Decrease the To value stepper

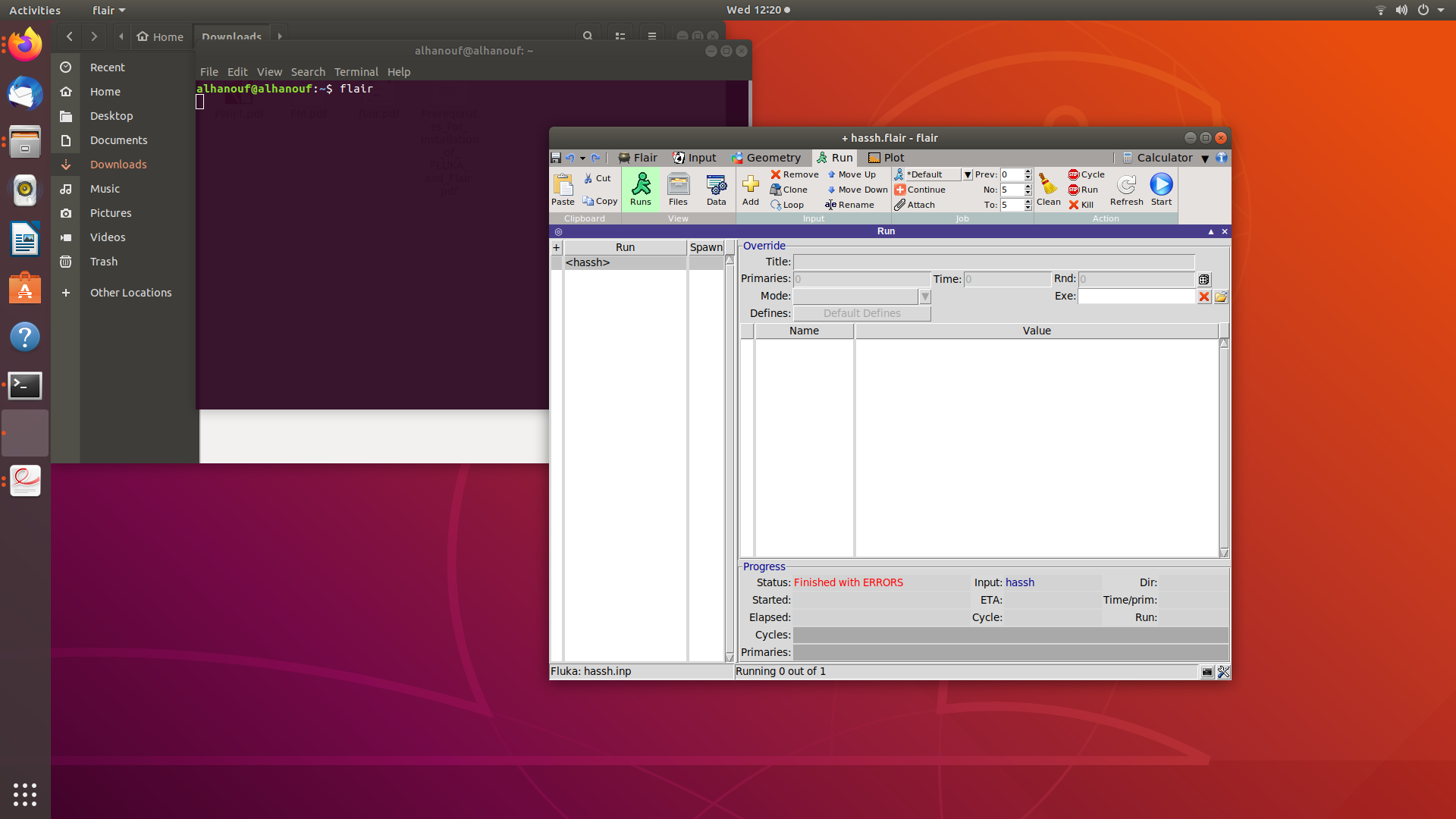[x=1028, y=208]
